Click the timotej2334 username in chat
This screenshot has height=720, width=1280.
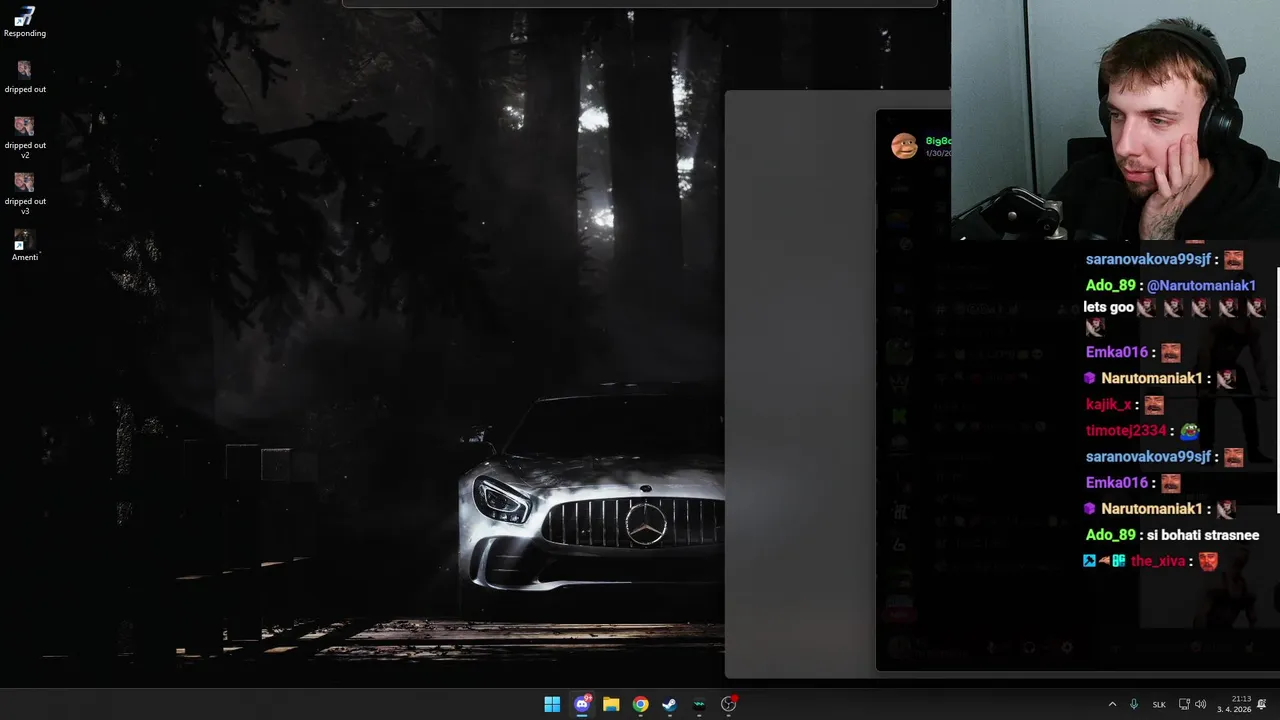pos(1126,431)
